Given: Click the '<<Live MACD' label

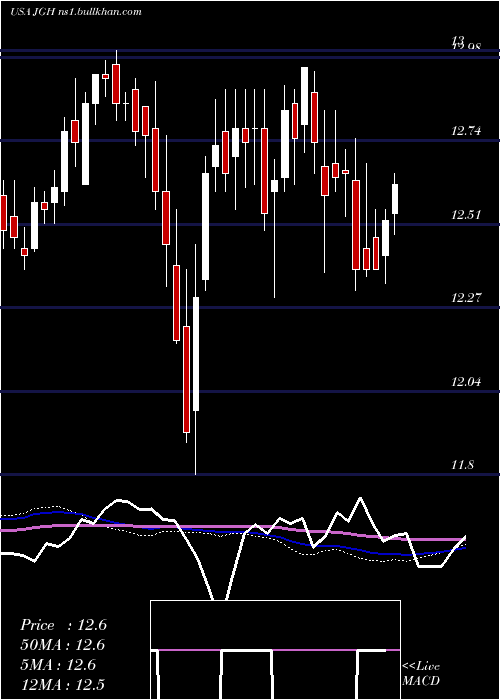Looking at the screenshot, I should 421,673.
